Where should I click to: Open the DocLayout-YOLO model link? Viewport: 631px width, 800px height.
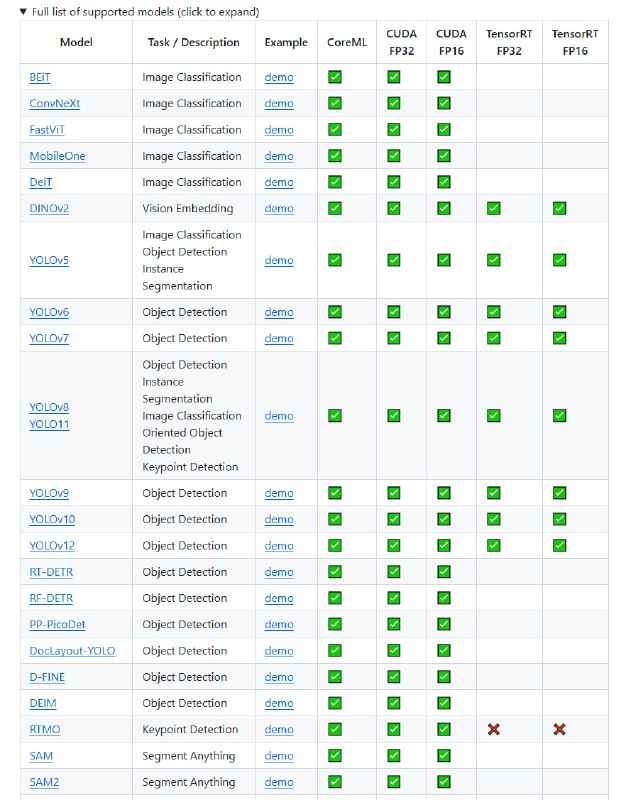[x=72, y=651]
